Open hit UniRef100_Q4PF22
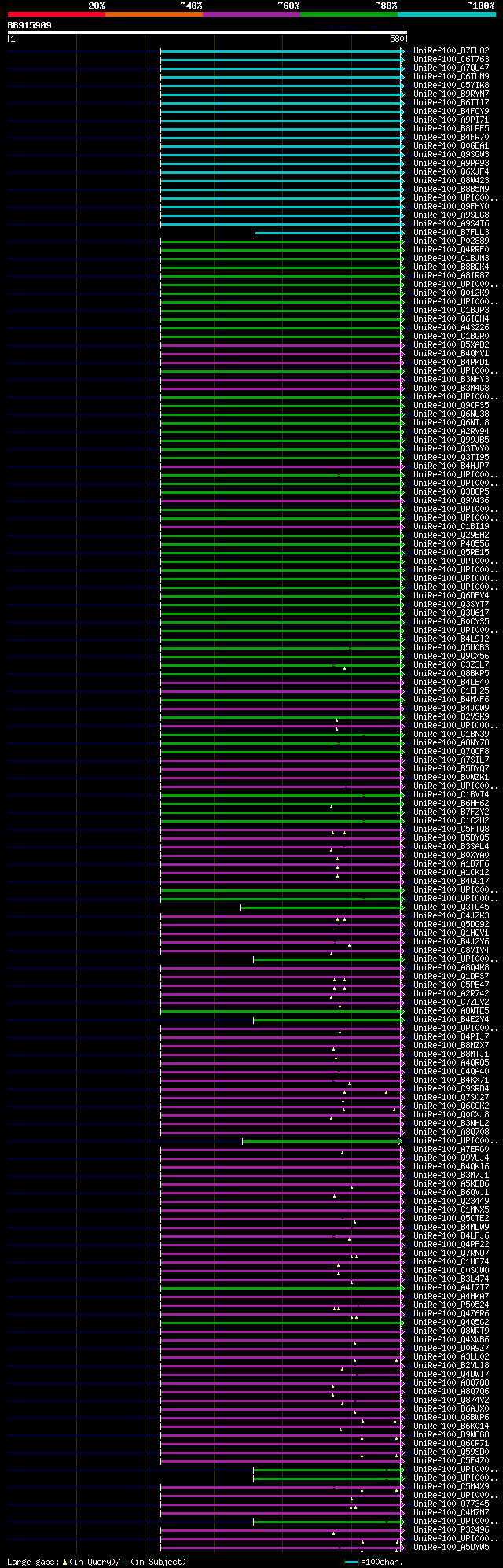The height and width of the screenshot is (1568, 503). 451,1244
